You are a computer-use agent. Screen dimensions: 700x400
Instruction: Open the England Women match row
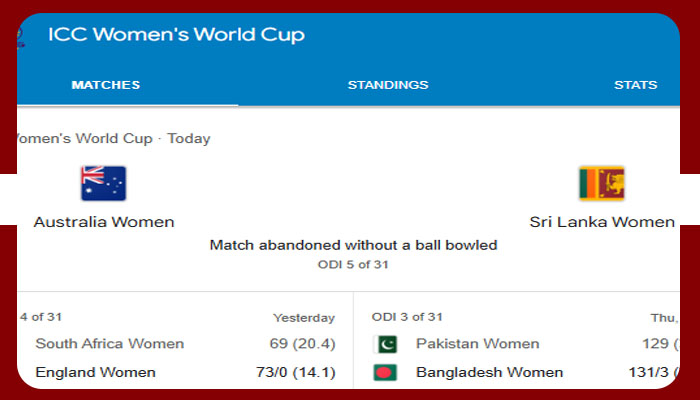point(96,373)
